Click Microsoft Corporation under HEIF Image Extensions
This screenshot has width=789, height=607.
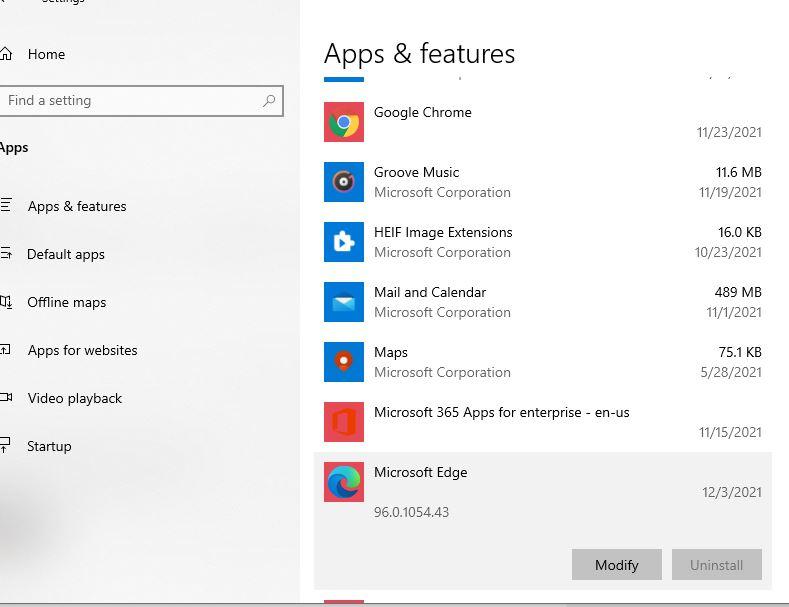[x=442, y=252]
